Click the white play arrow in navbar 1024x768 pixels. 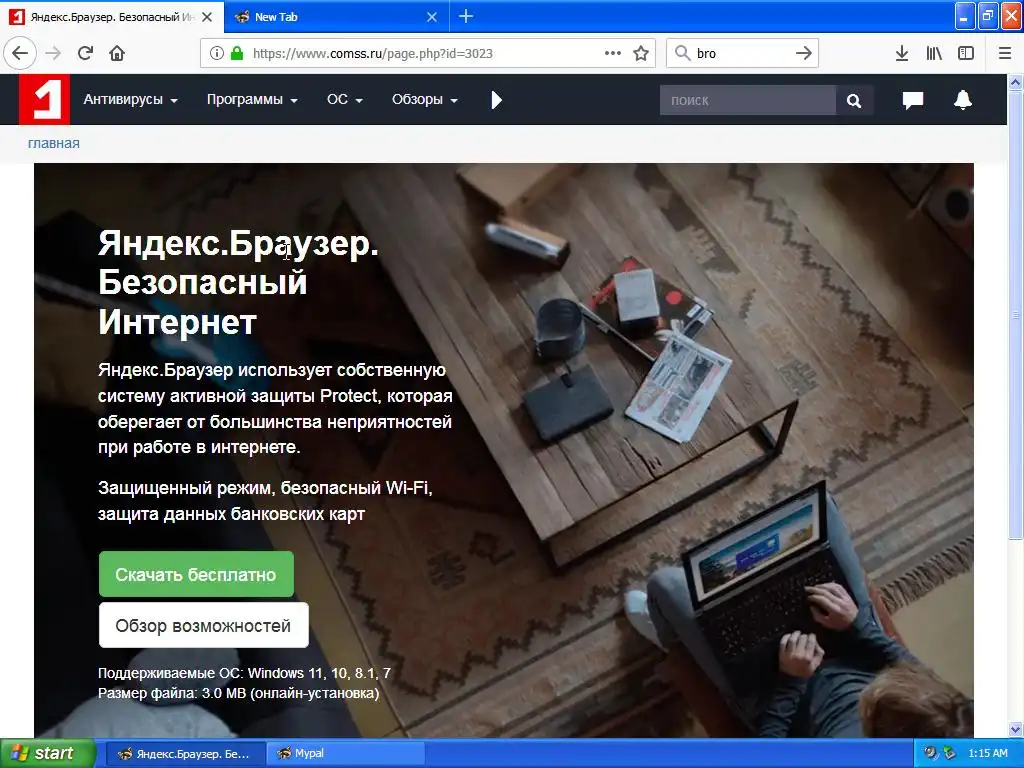[x=496, y=100]
